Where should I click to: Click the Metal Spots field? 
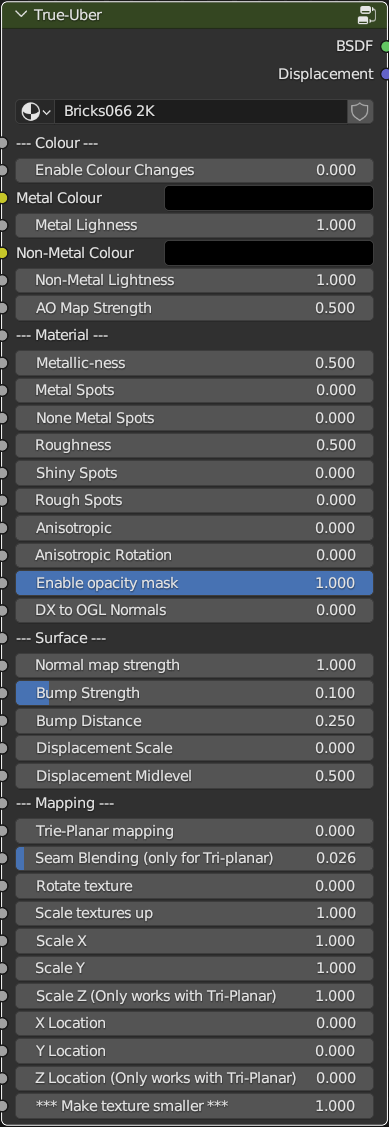(194, 390)
